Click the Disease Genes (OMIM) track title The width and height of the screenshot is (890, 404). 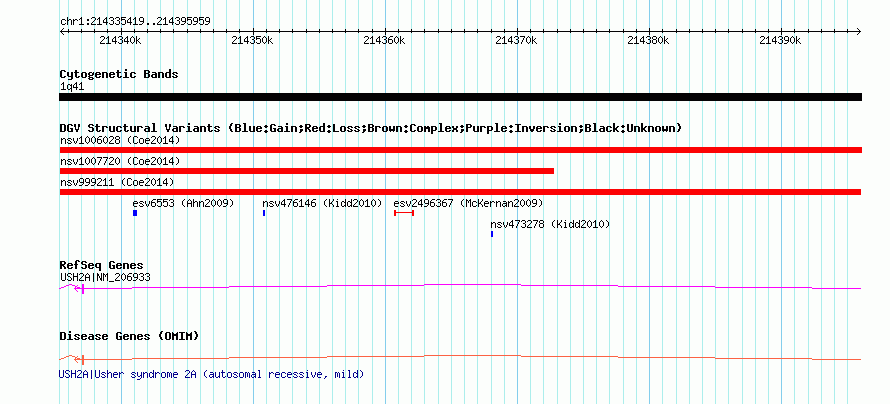click(x=129, y=336)
